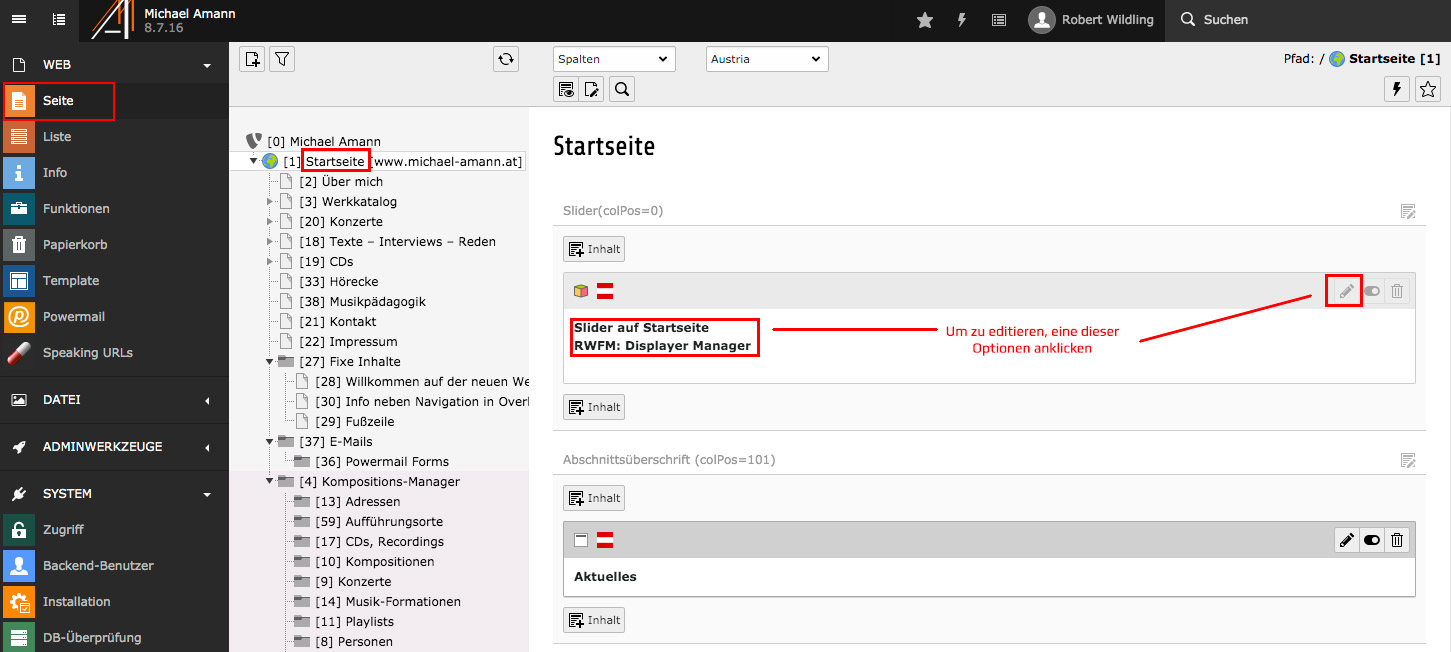Edit page properties using the pencil-document icon
Image resolution: width=1451 pixels, height=652 pixels.
point(591,89)
